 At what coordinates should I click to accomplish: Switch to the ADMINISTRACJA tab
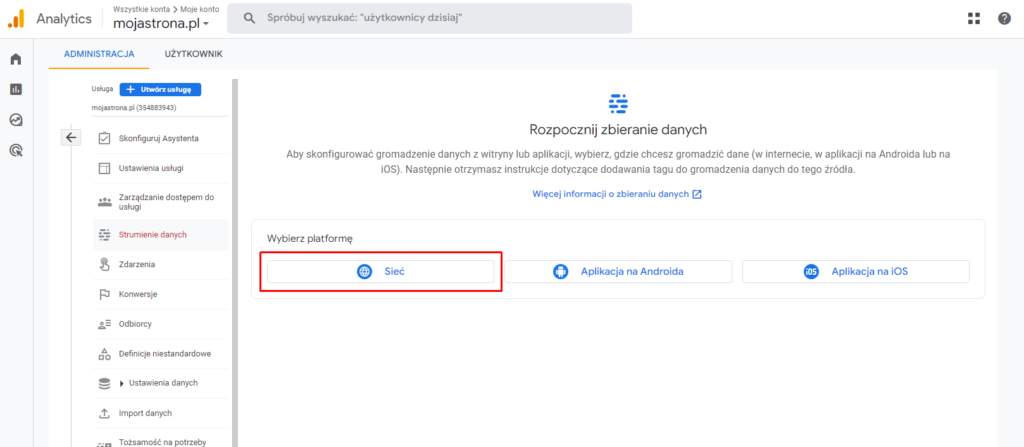pos(99,54)
